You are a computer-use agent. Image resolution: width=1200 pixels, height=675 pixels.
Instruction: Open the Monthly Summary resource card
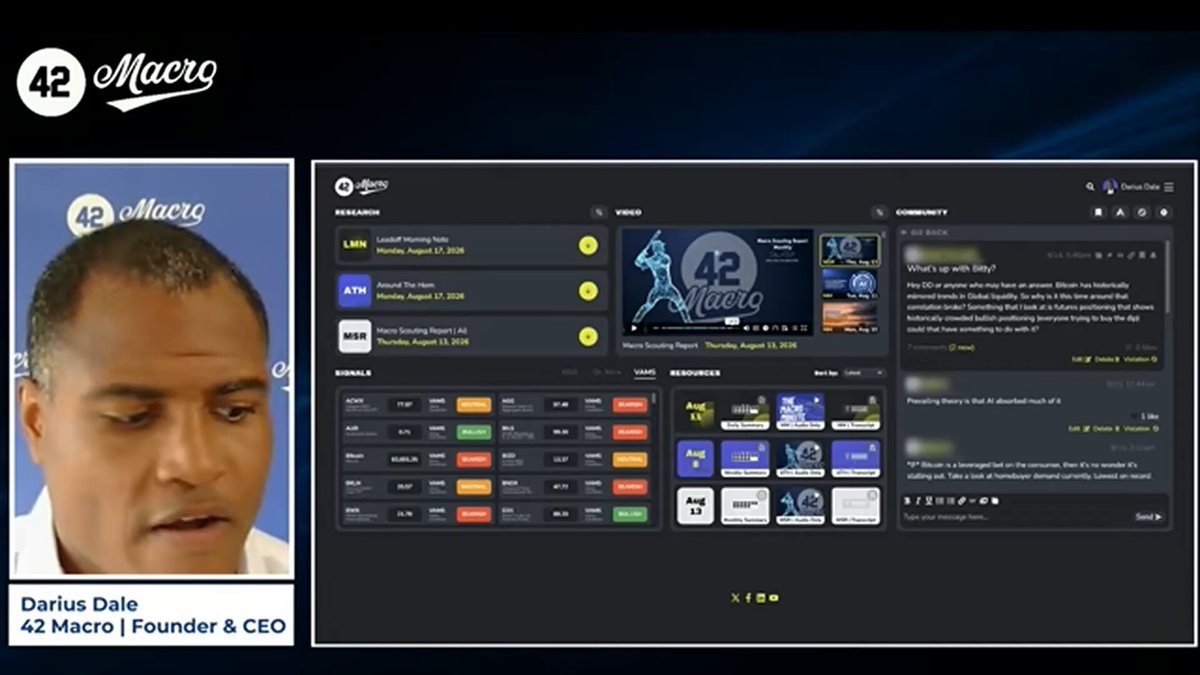pos(746,506)
